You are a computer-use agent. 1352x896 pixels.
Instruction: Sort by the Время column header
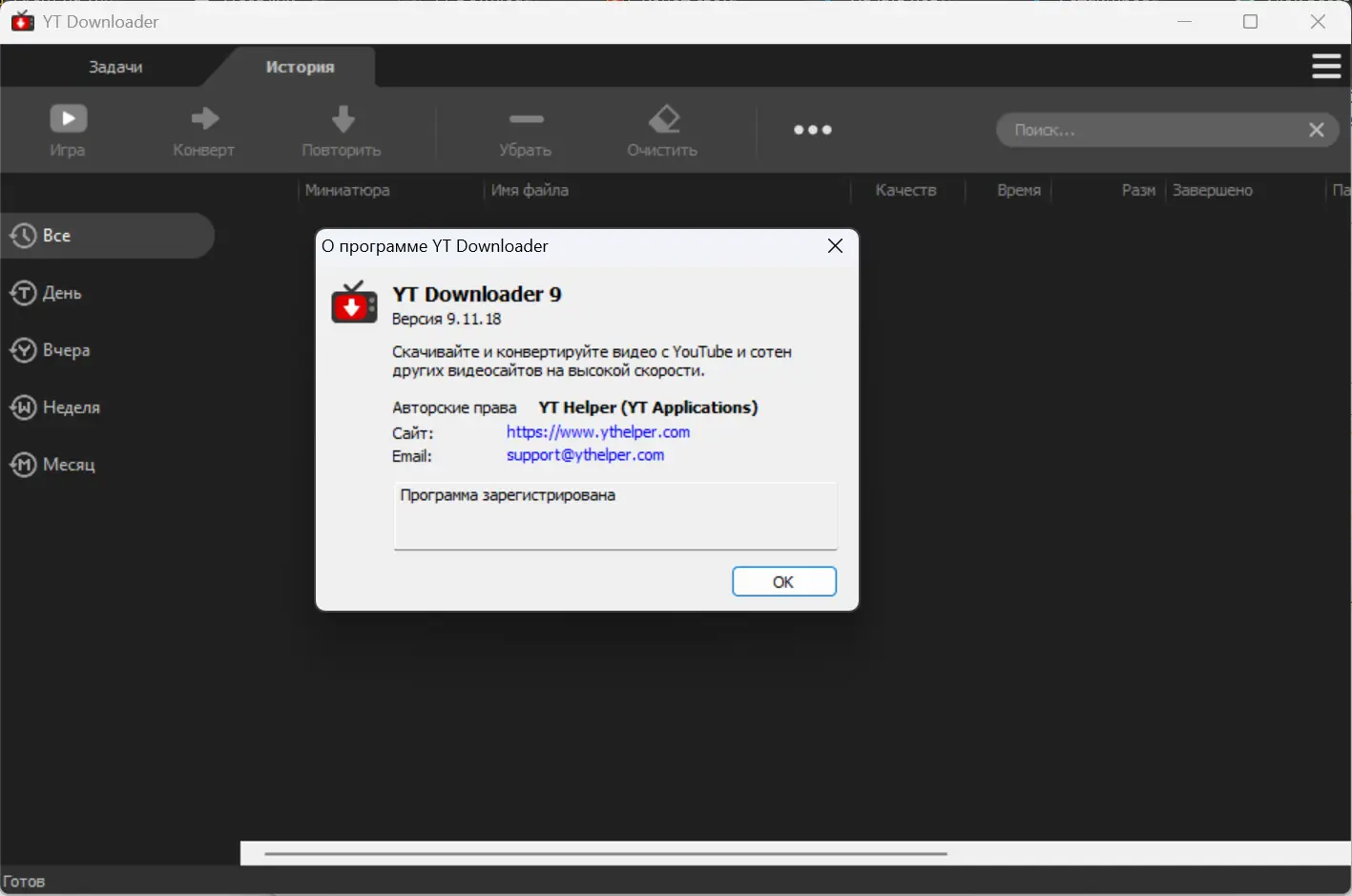(x=1019, y=190)
